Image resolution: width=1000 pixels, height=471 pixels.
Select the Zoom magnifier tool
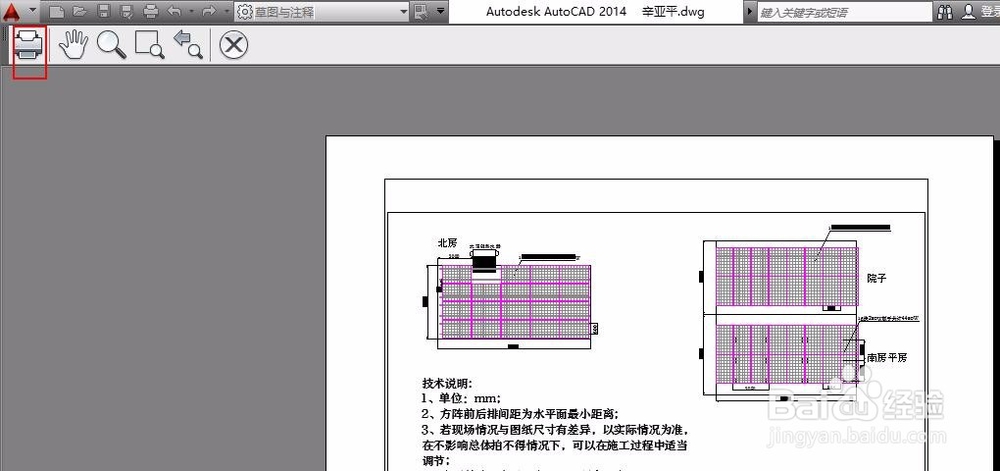(112, 45)
